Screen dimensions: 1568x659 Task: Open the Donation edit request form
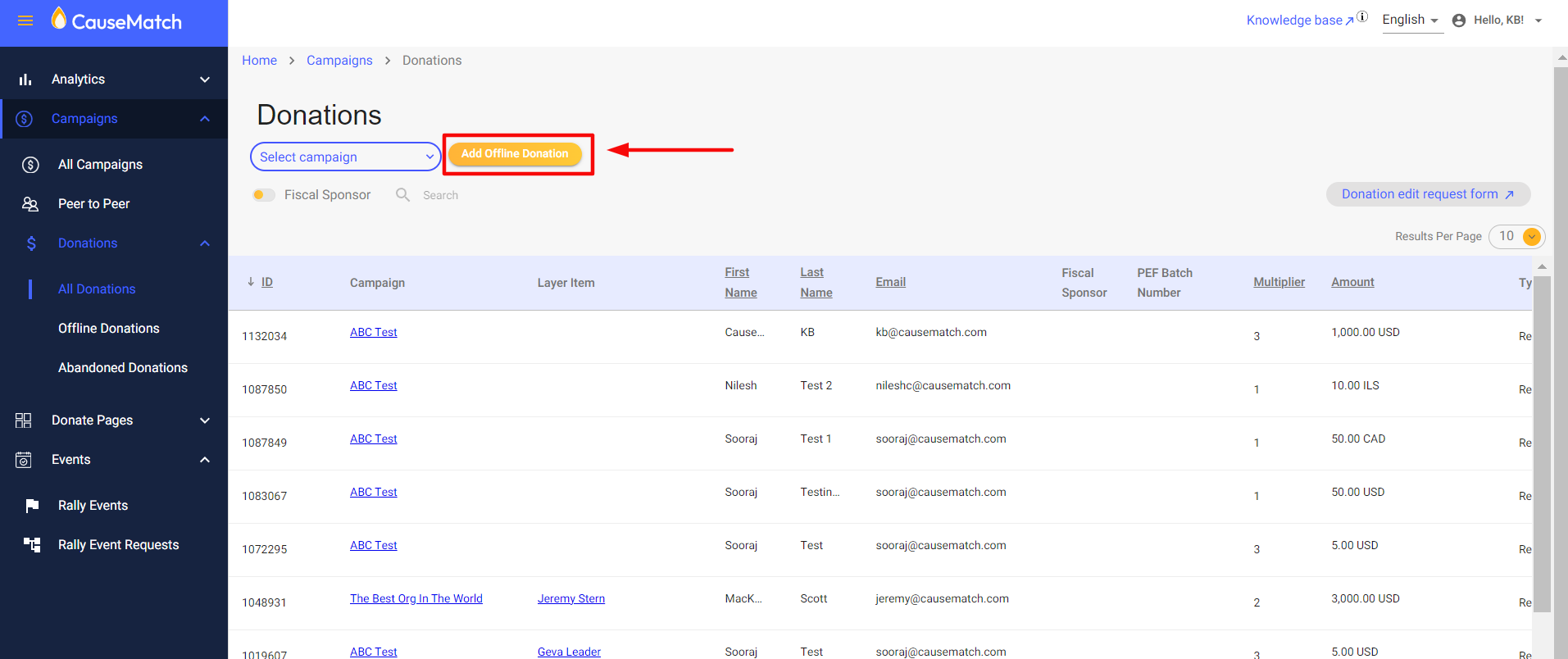click(1428, 194)
